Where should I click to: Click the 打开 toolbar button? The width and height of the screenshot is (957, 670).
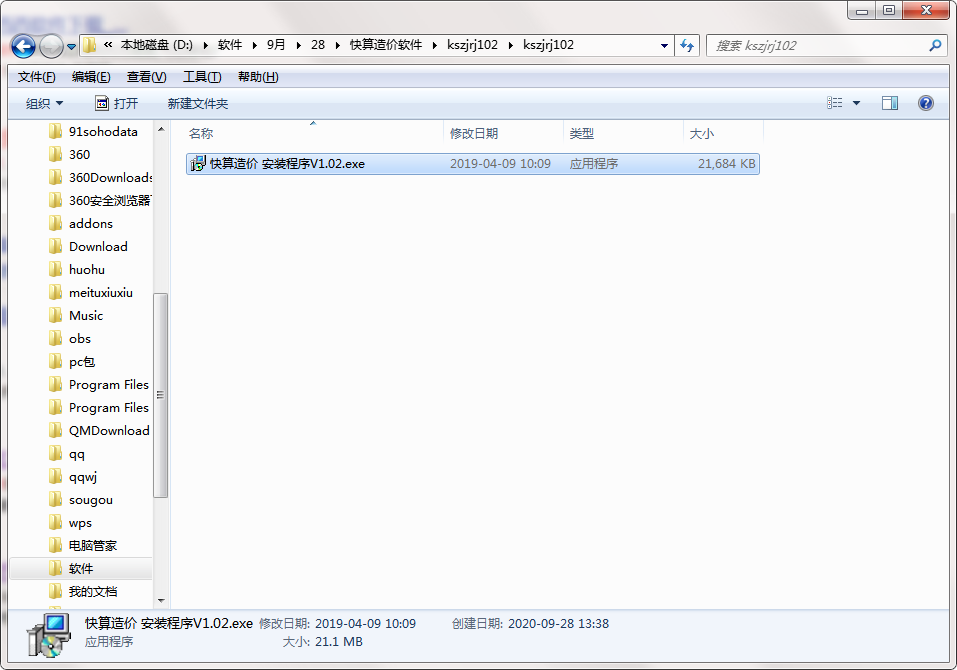tap(117, 104)
